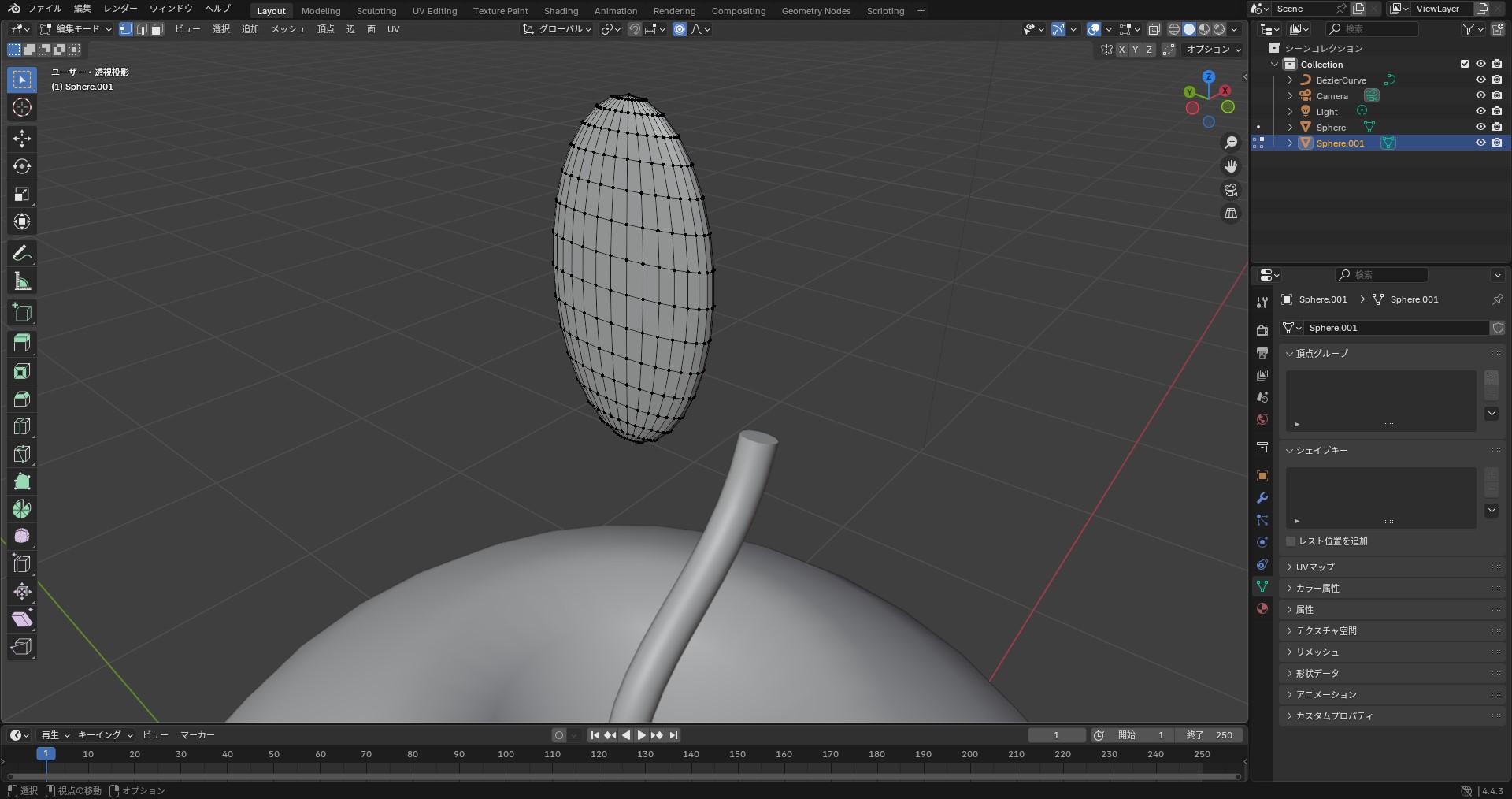1512x799 pixels.
Task: Toggle camera view icon in viewport
Action: pyautogui.click(x=1230, y=190)
